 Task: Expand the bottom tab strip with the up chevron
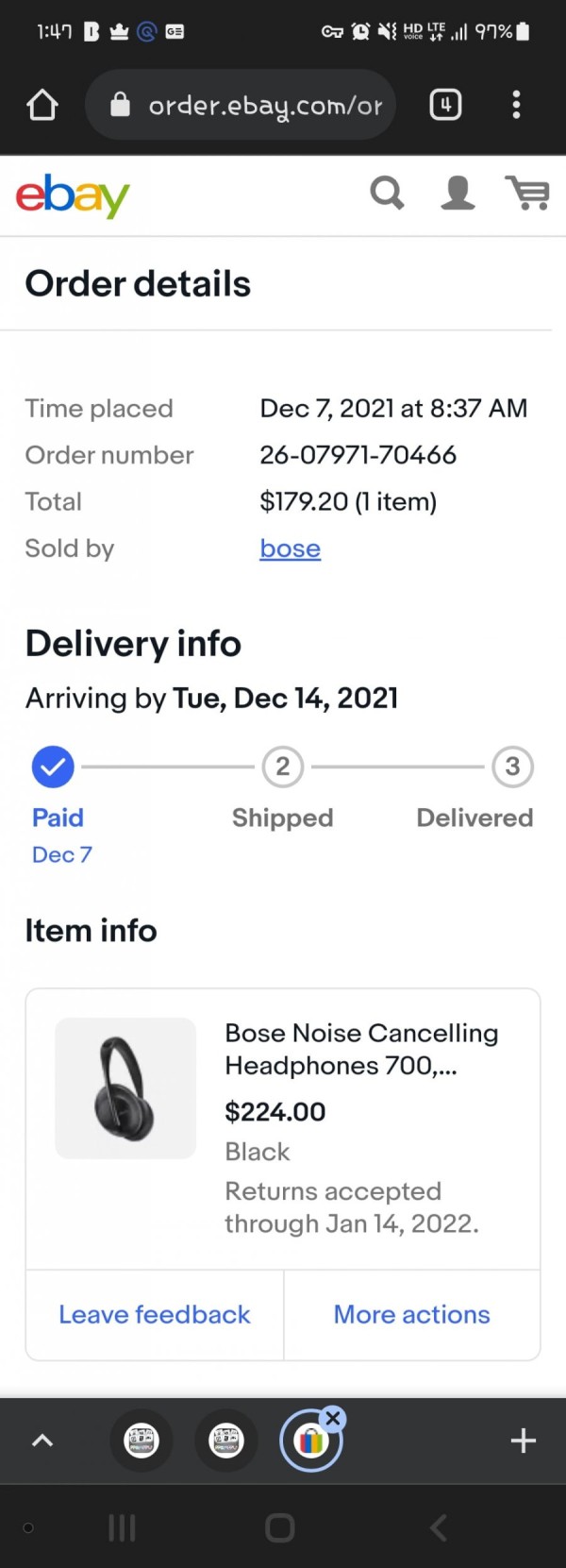tap(42, 1441)
